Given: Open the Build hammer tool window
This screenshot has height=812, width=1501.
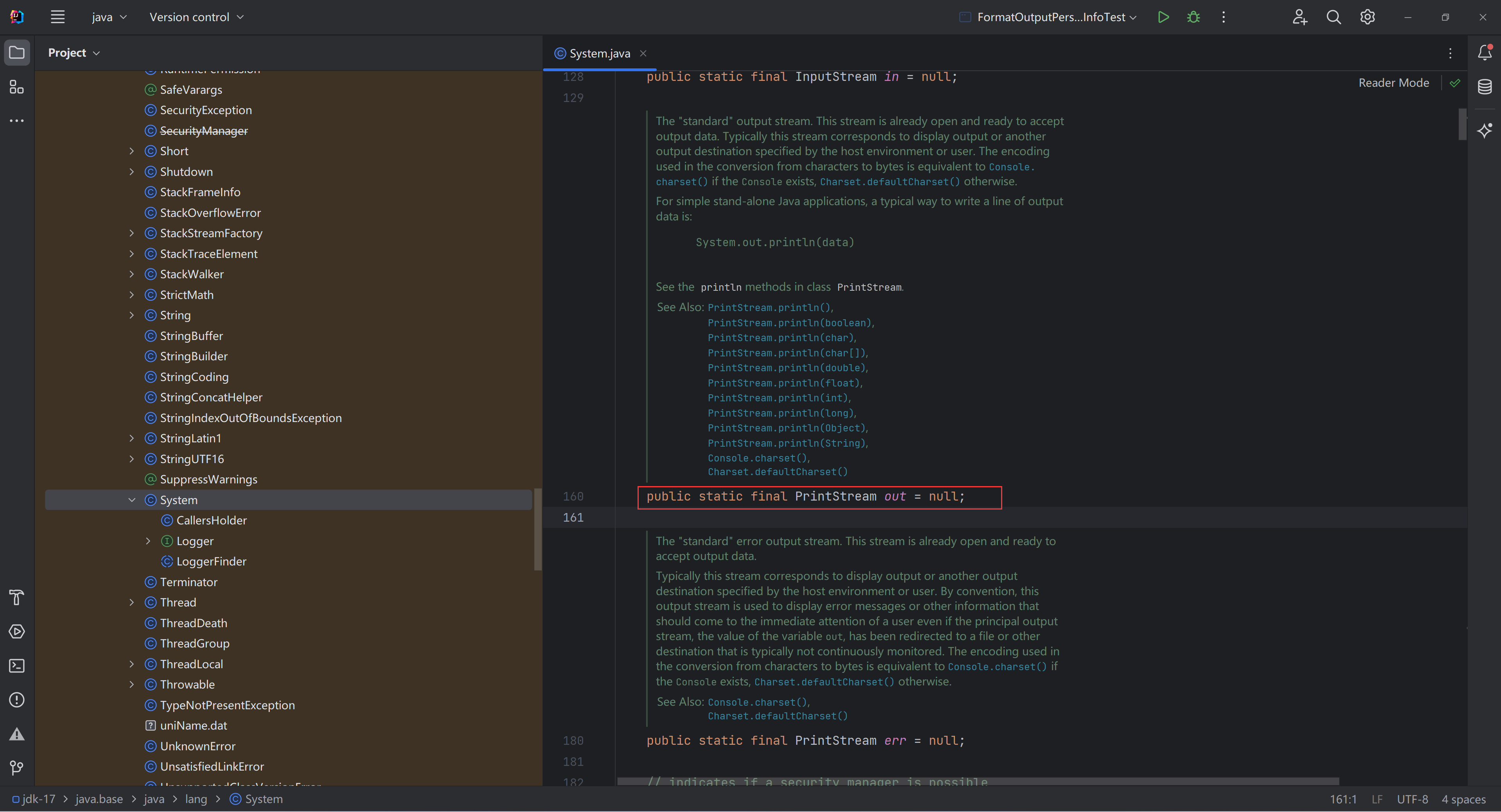Looking at the screenshot, I should (x=17, y=597).
